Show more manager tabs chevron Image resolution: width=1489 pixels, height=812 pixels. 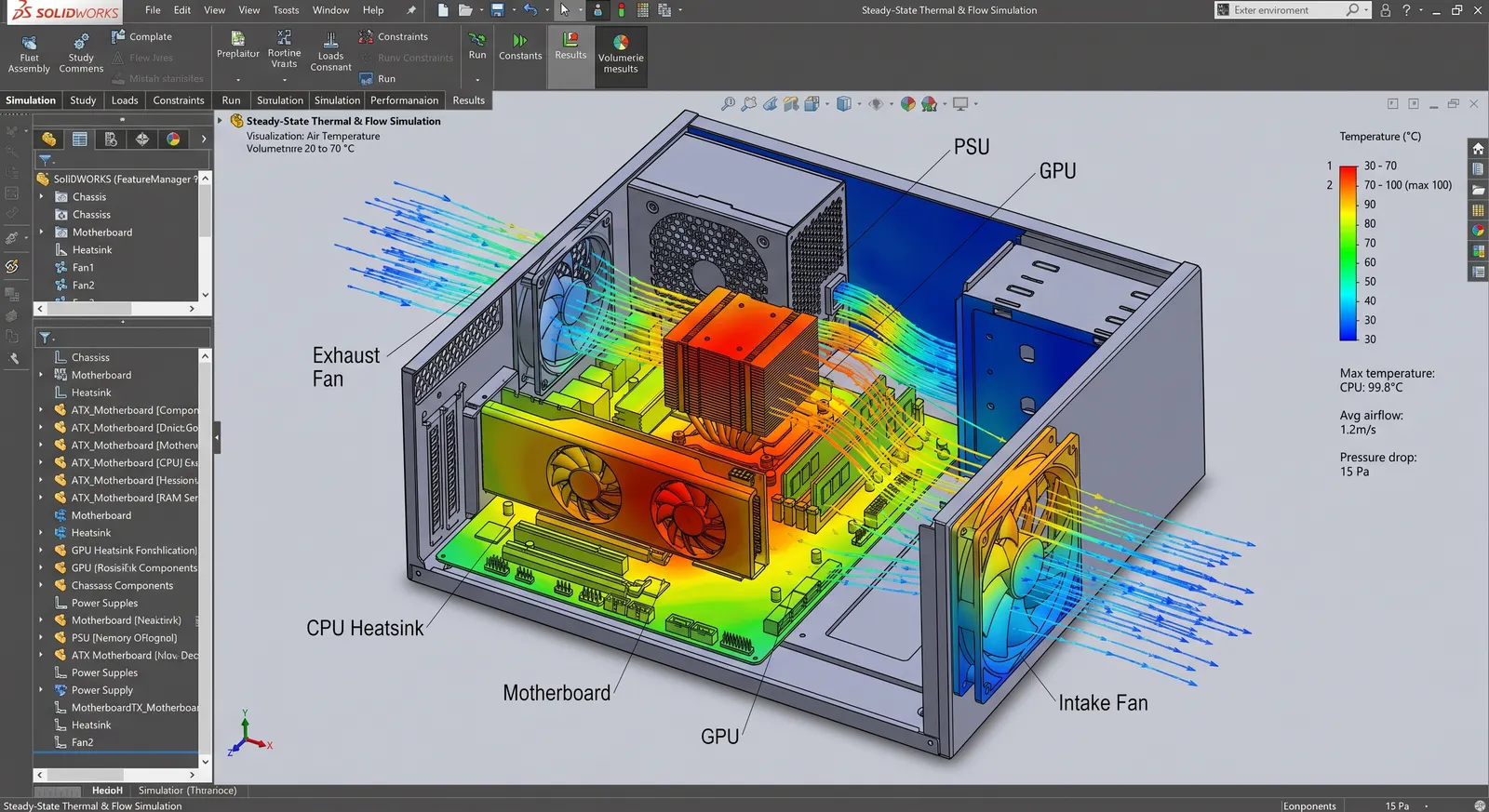203,140
